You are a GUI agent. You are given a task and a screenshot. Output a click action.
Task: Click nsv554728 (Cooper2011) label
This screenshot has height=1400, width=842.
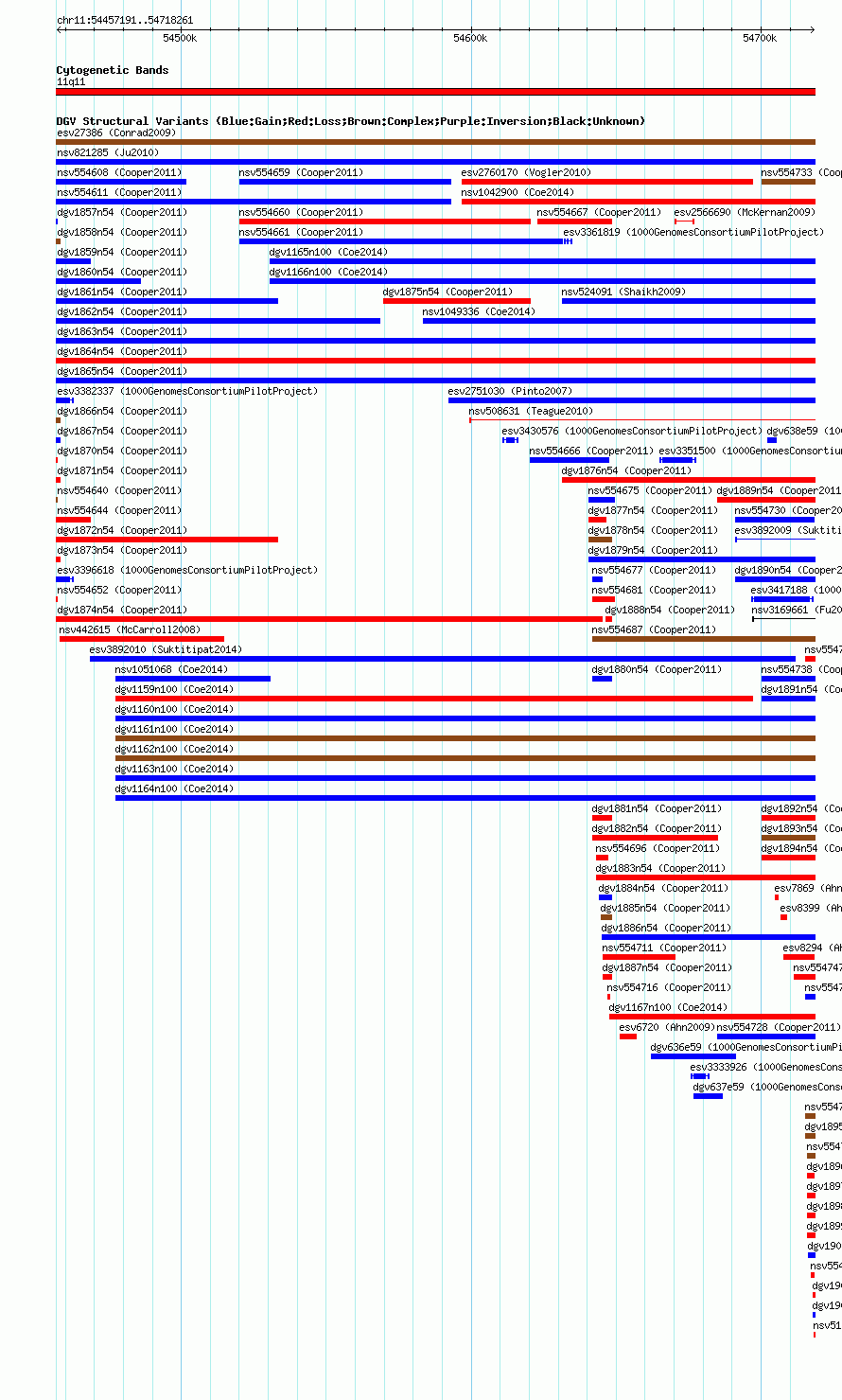(x=779, y=1027)
